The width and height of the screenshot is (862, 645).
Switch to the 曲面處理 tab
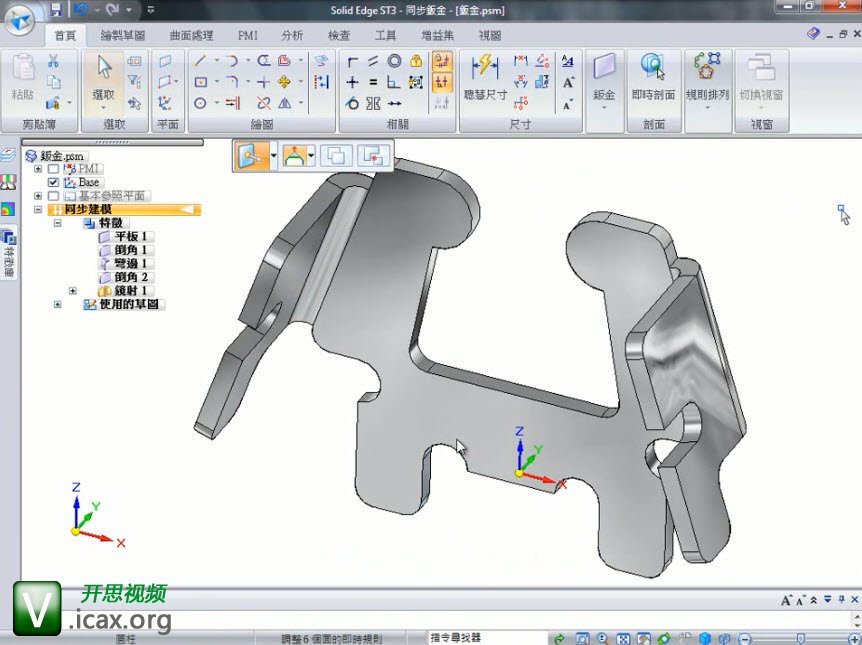191,36
